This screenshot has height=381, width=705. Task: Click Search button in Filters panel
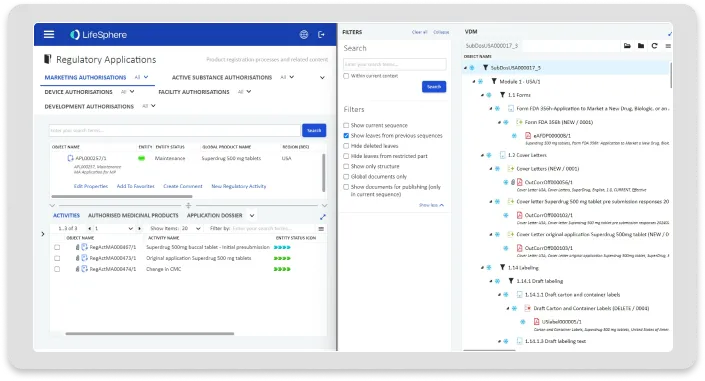point(434,86)
